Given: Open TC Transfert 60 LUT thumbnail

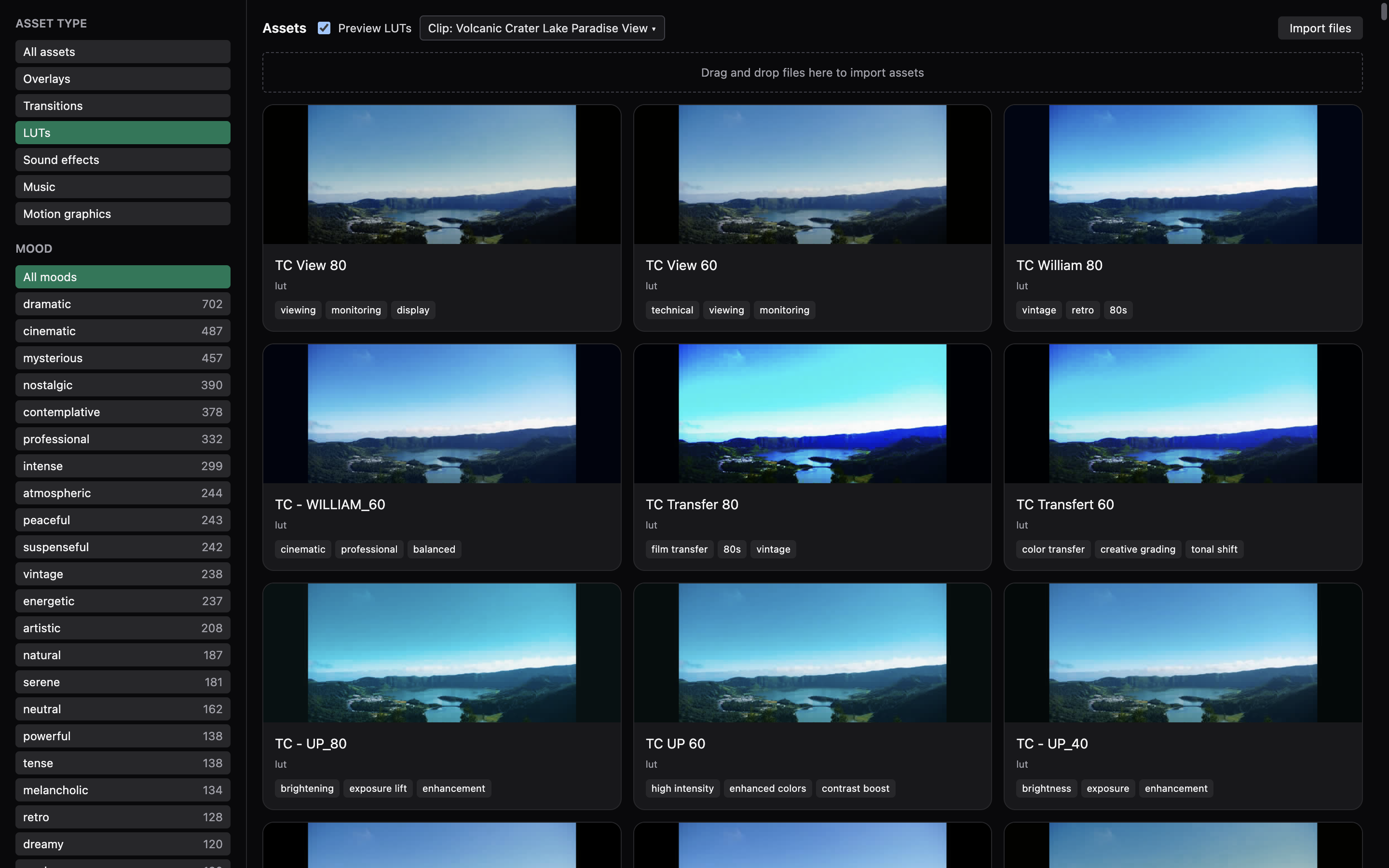Looking at the screenshot, I should pos(1183,413).
